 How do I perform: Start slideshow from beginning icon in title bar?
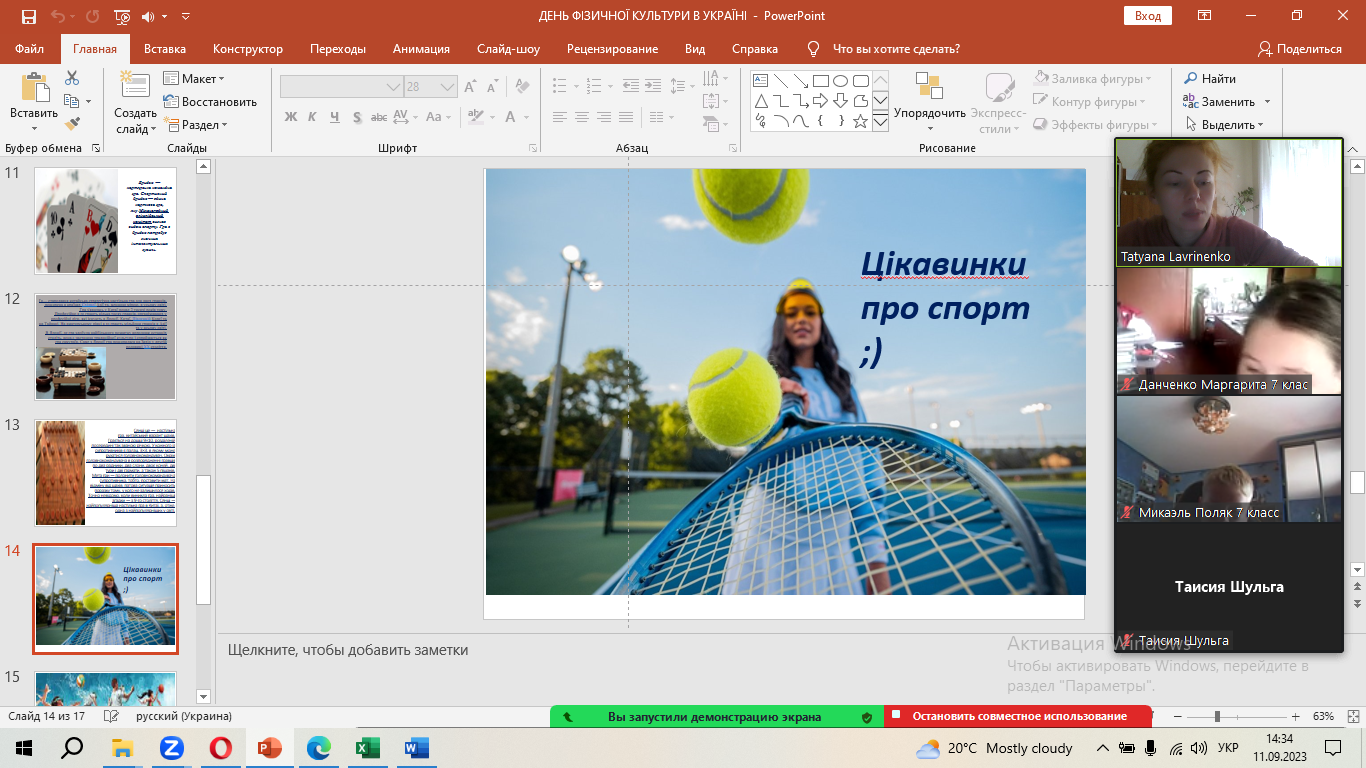(122, 16)
